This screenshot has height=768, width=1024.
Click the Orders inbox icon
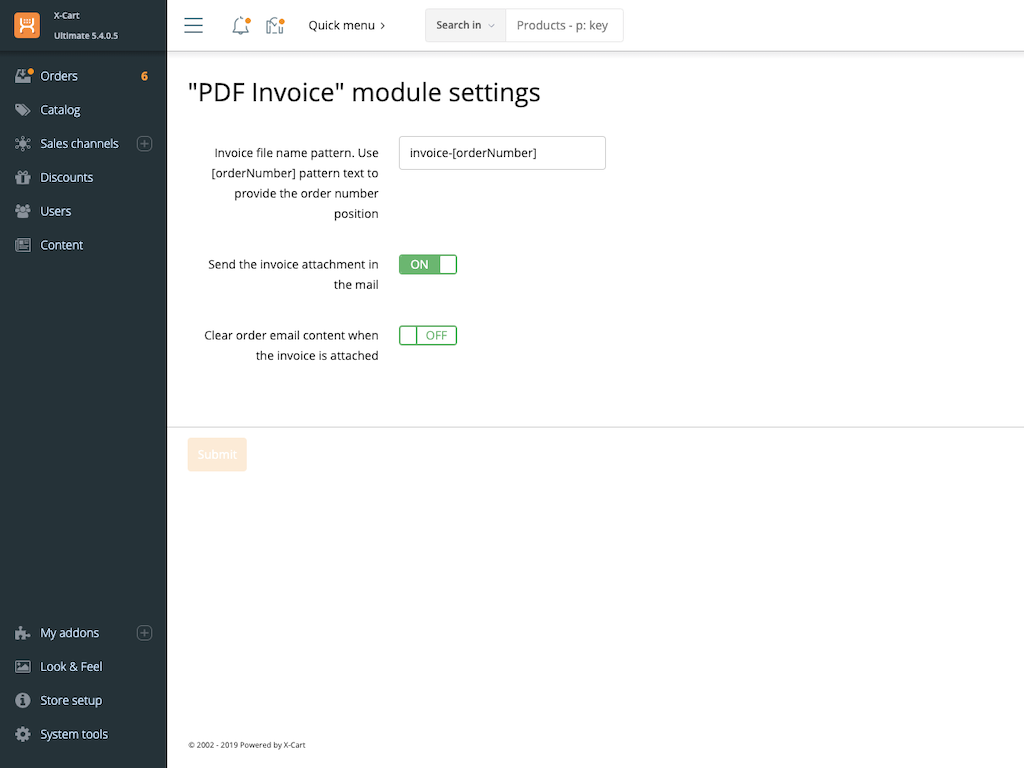[22, 76]
